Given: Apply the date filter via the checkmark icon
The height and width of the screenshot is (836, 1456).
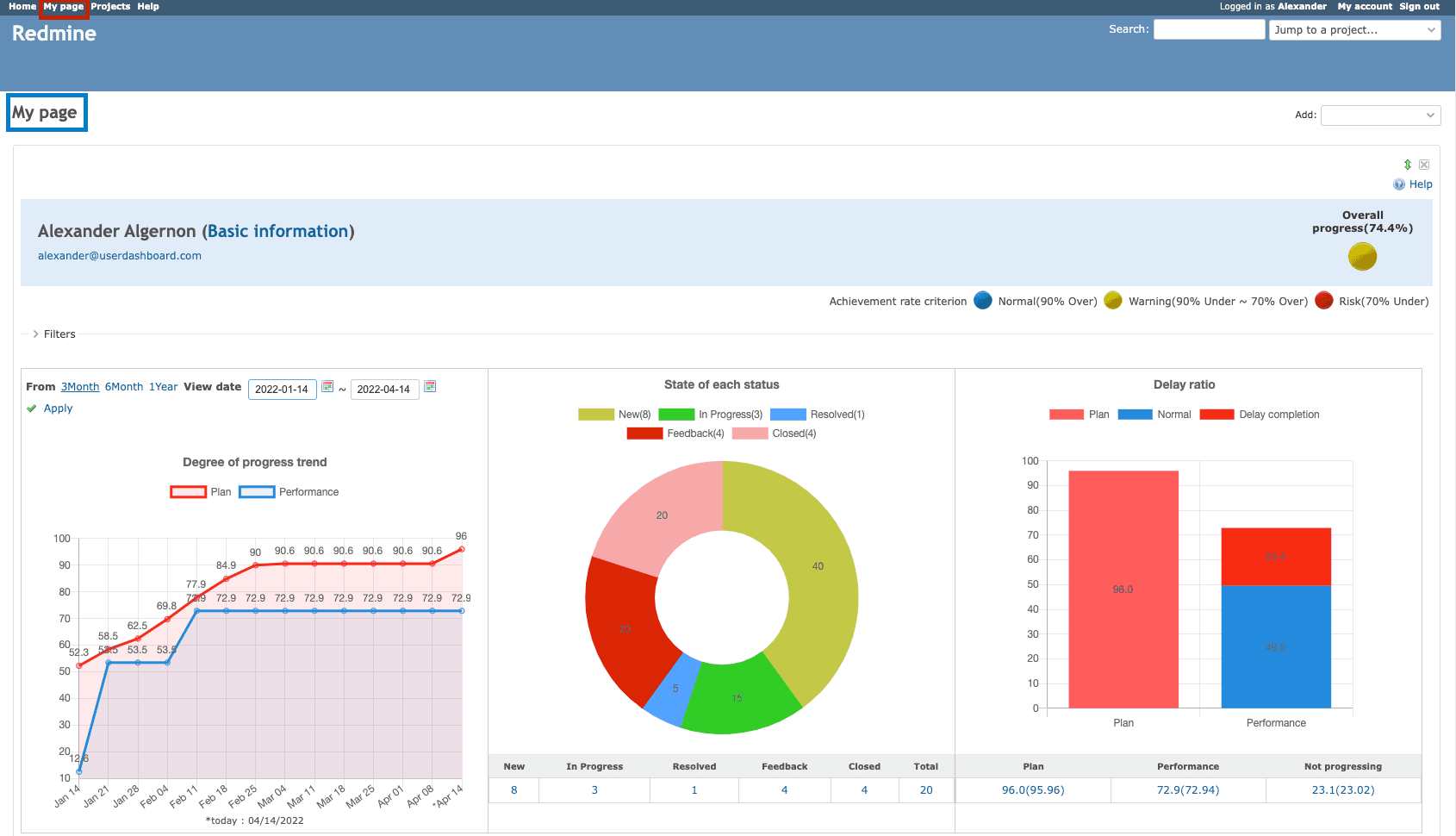Looking at the screenshot, I should pyautogui.click(x=32, y=408).
